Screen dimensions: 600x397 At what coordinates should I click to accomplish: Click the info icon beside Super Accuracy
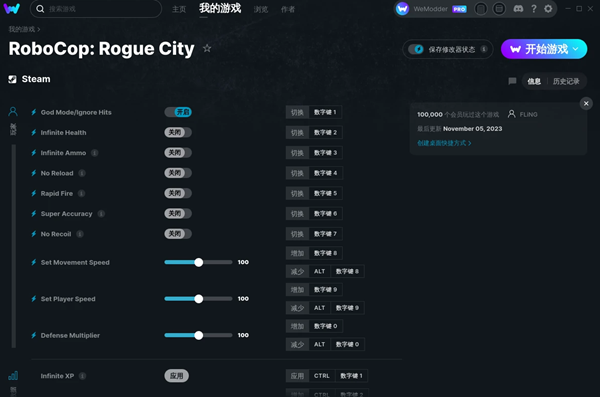(x=101, y=214)
